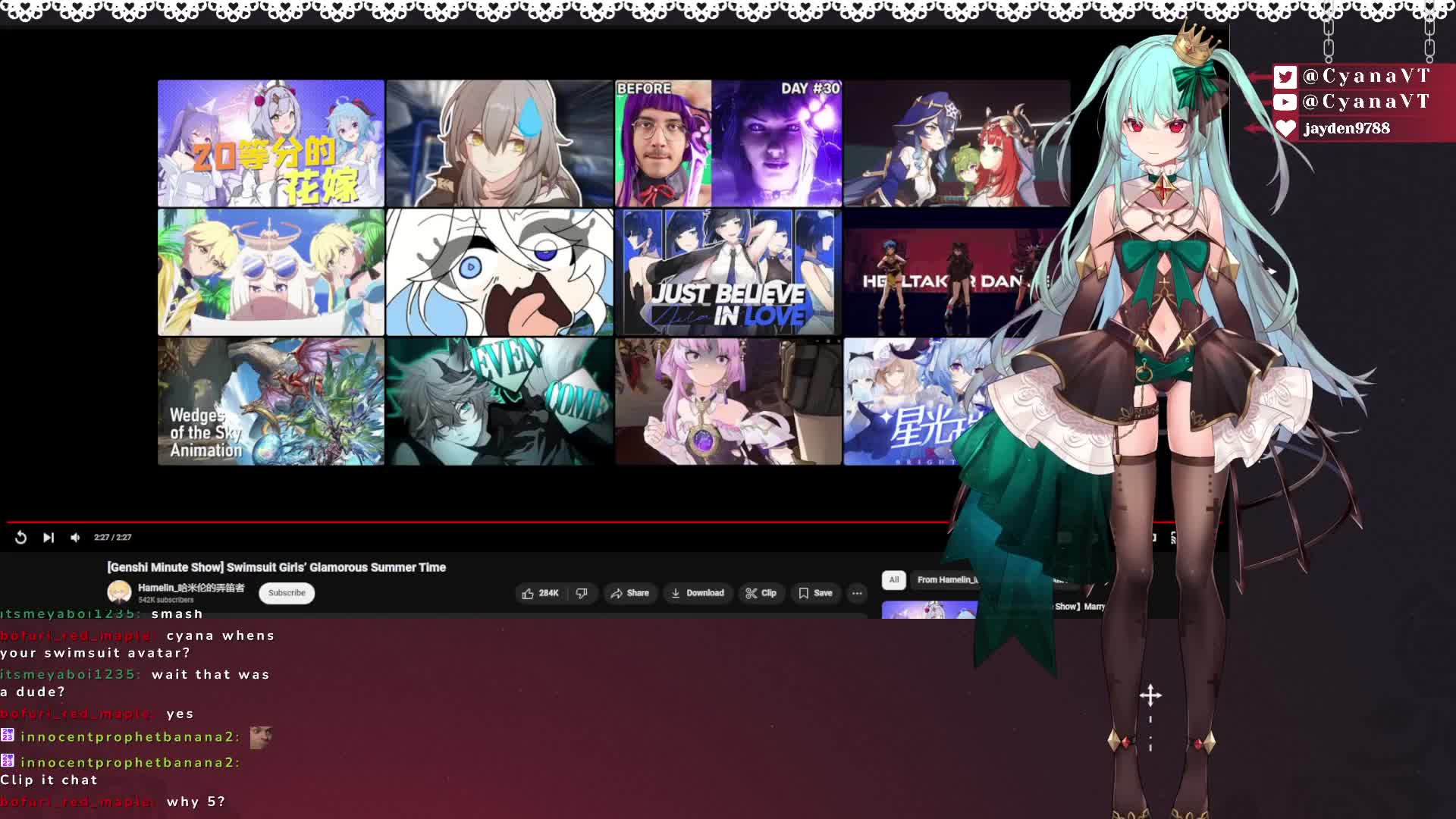Skip to the next video

click(49, 538)
